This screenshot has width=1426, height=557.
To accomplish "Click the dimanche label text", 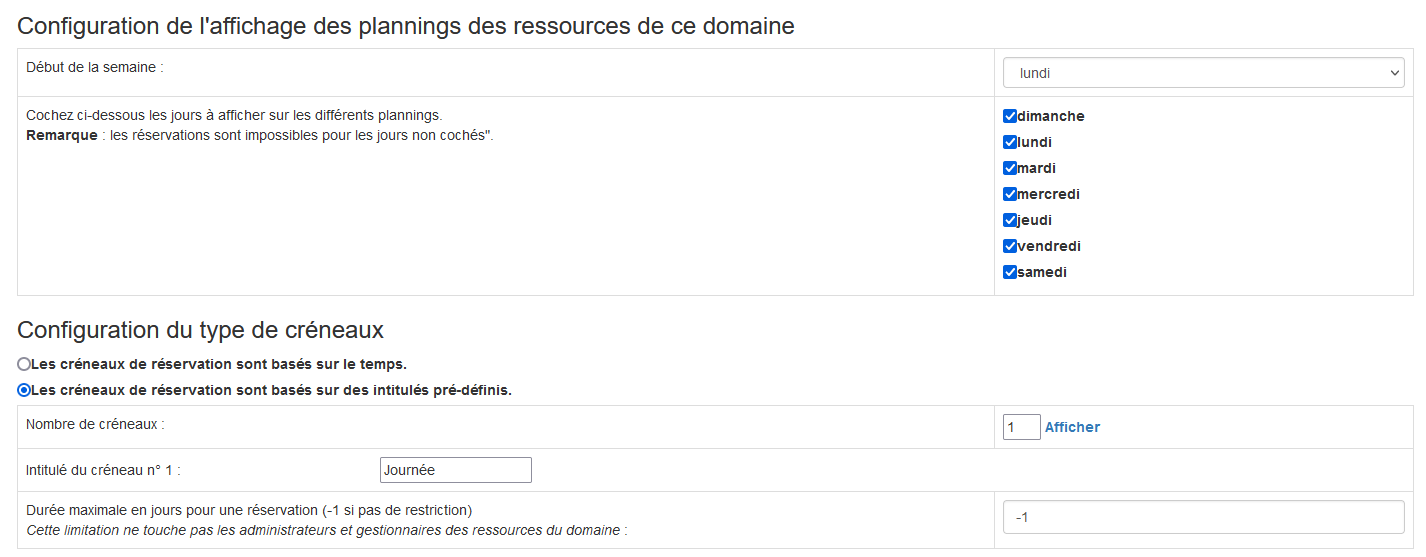I will point(1050,116).
